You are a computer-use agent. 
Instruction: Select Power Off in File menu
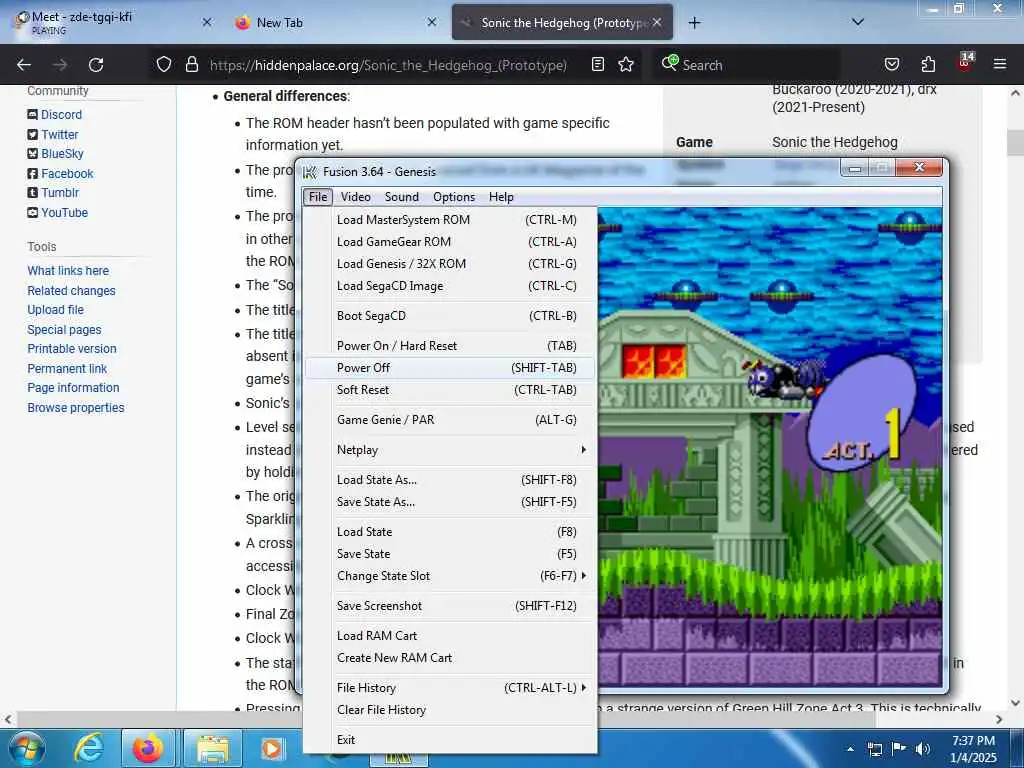click(x=450, y=368)
